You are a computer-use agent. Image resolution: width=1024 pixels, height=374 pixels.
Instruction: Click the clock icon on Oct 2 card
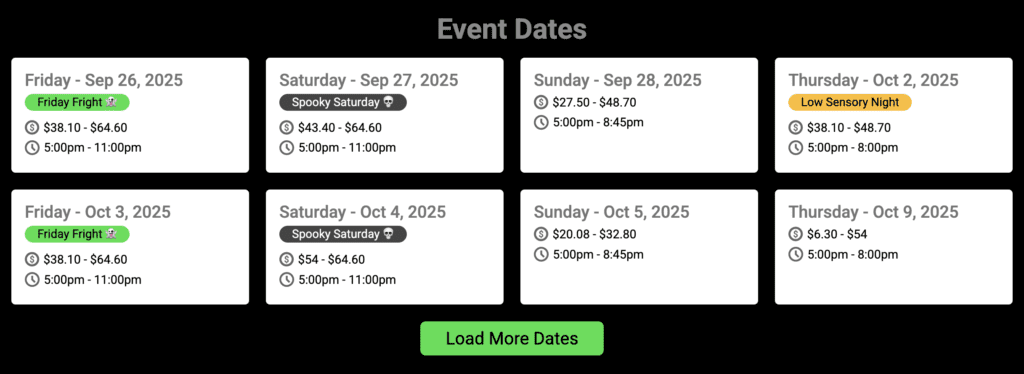click(x=795, y=148)
